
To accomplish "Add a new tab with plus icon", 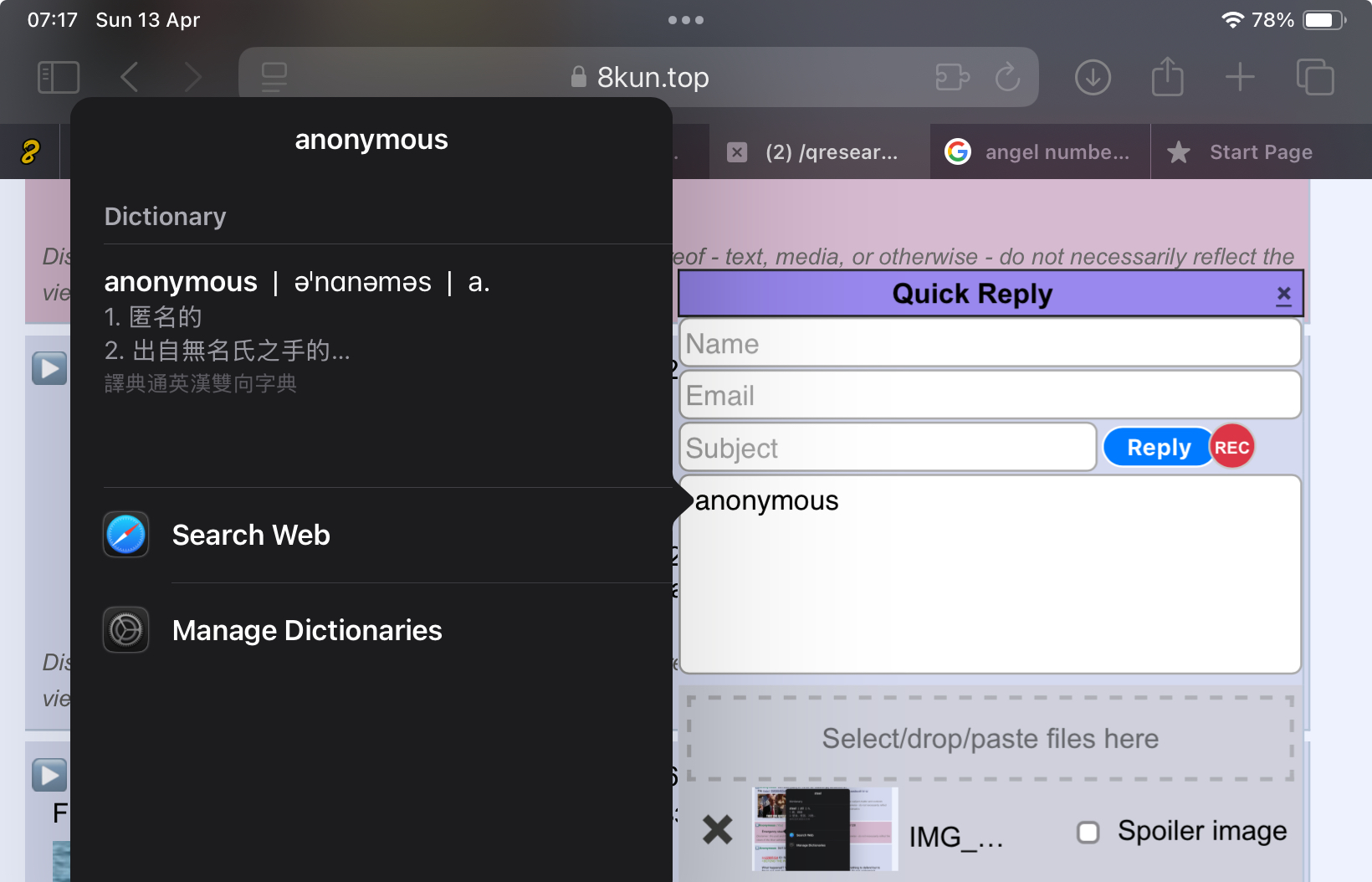I will coord(1240,77).
